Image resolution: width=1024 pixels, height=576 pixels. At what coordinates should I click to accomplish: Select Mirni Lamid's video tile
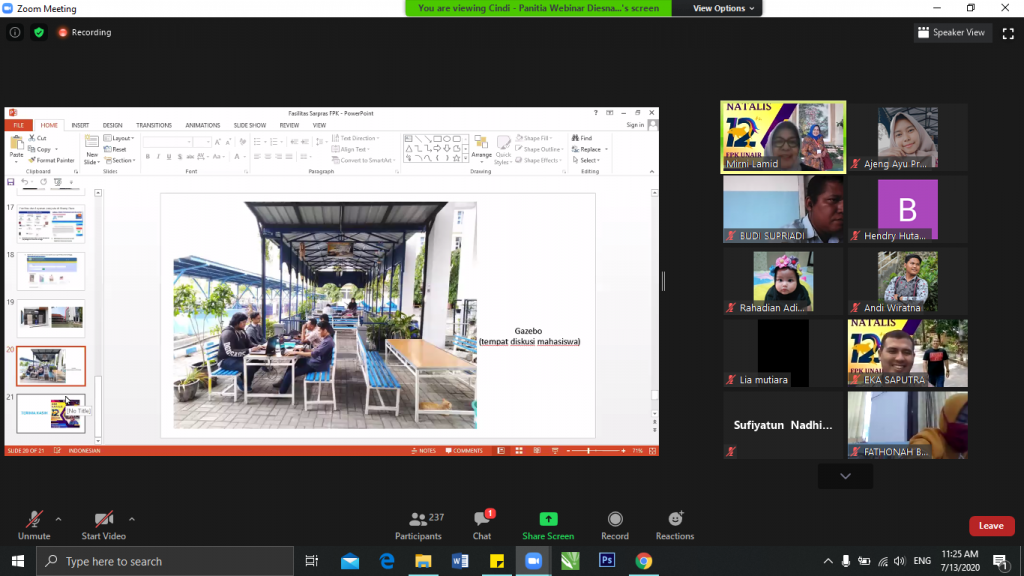click(783, 137)
